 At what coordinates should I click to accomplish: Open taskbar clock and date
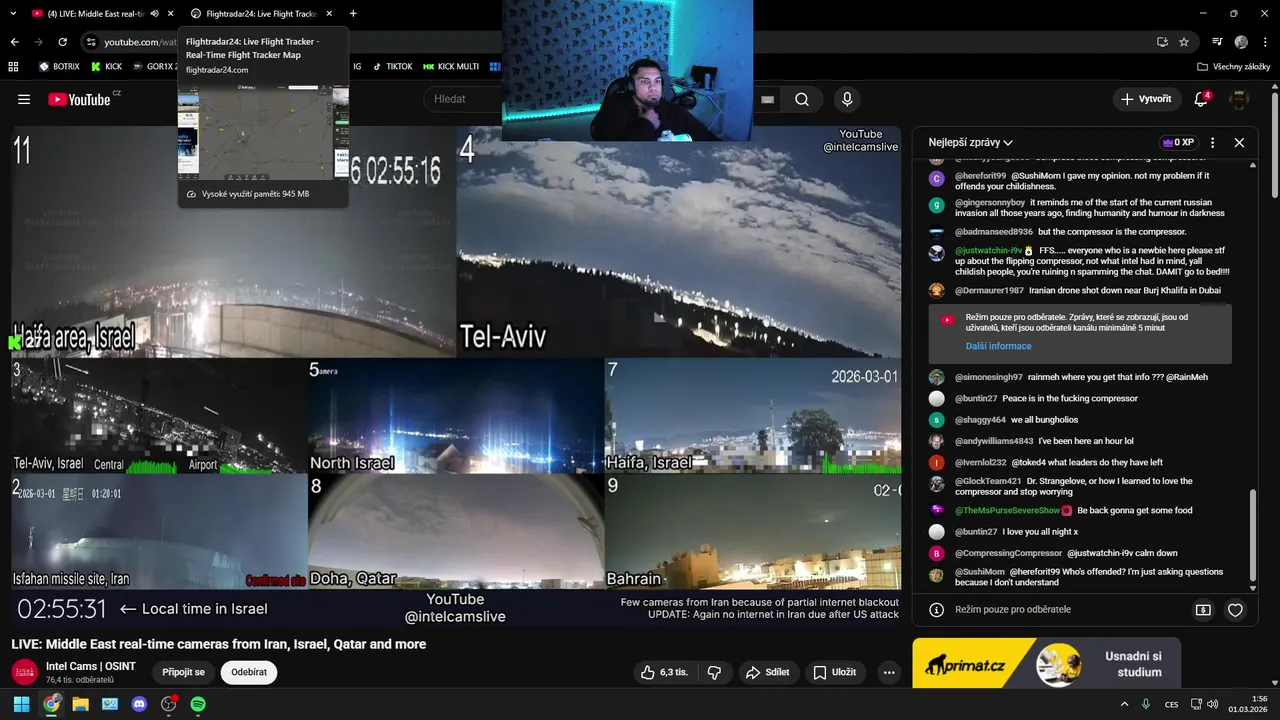pyautogui.click(x=1249, y=704)
